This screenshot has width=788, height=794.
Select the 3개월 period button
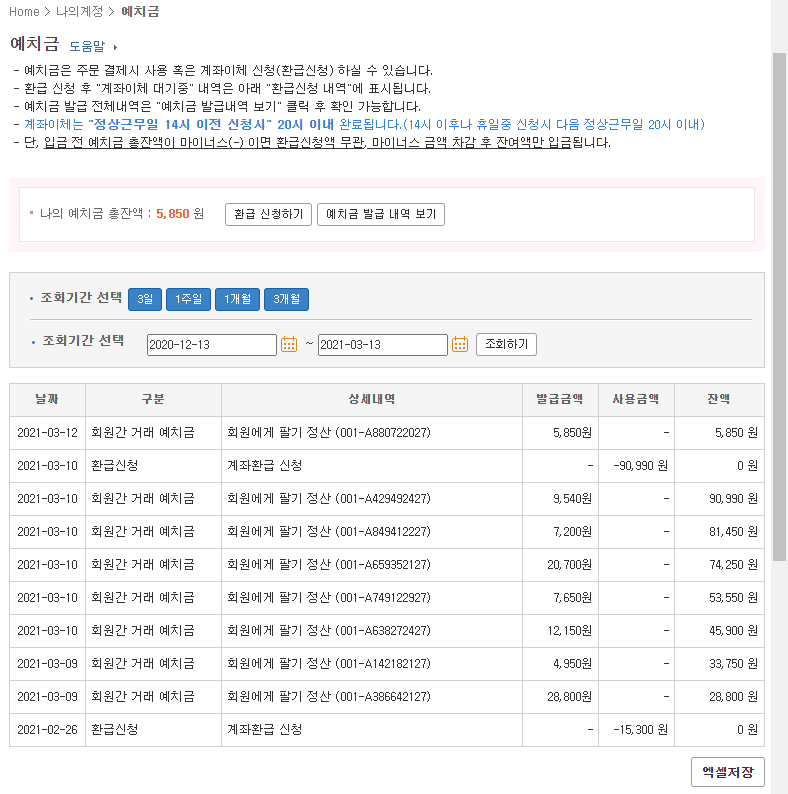pyautogui.click(x=287, y=299)
